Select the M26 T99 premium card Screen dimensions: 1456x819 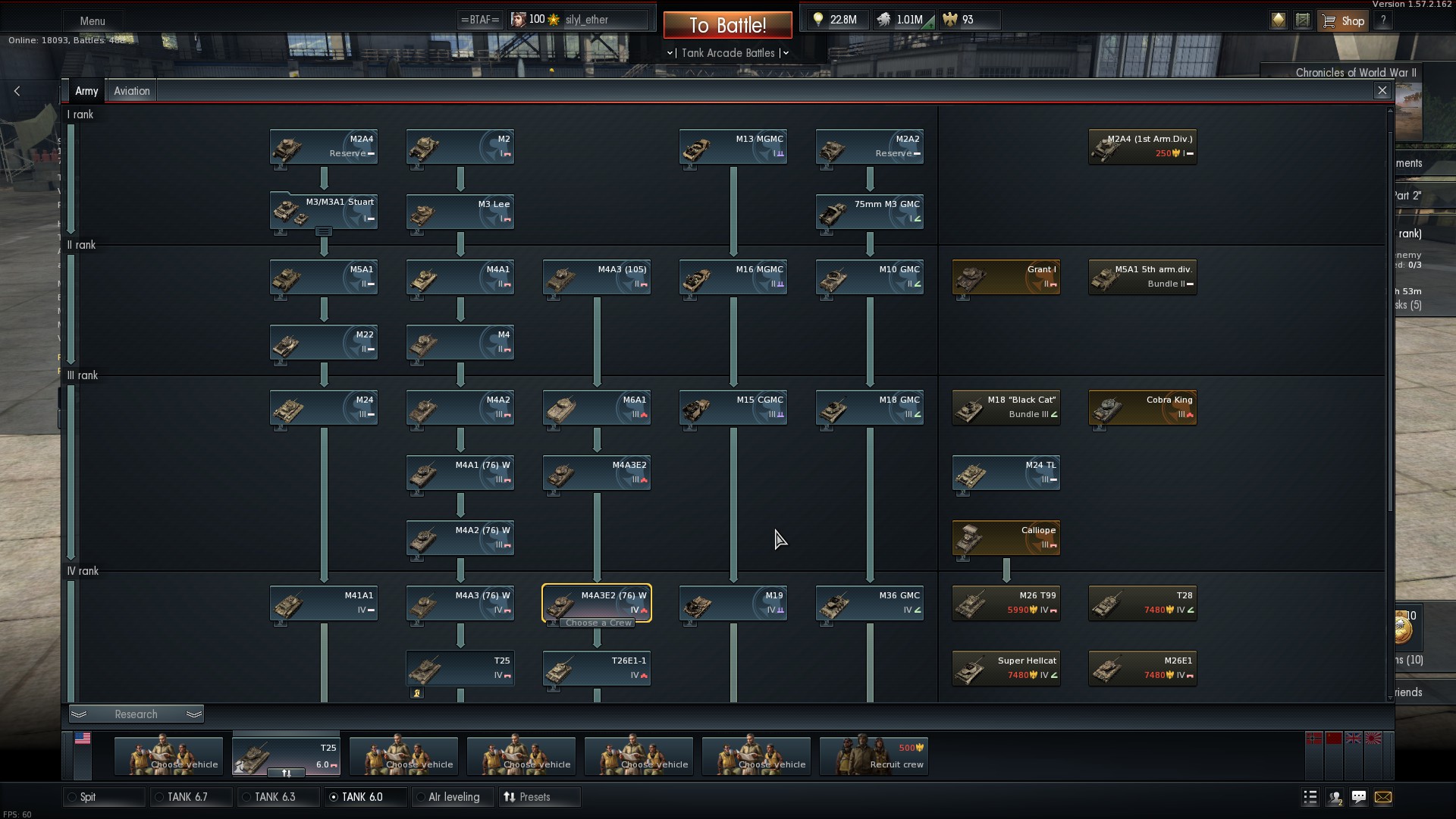click(x=1006, y=603)
